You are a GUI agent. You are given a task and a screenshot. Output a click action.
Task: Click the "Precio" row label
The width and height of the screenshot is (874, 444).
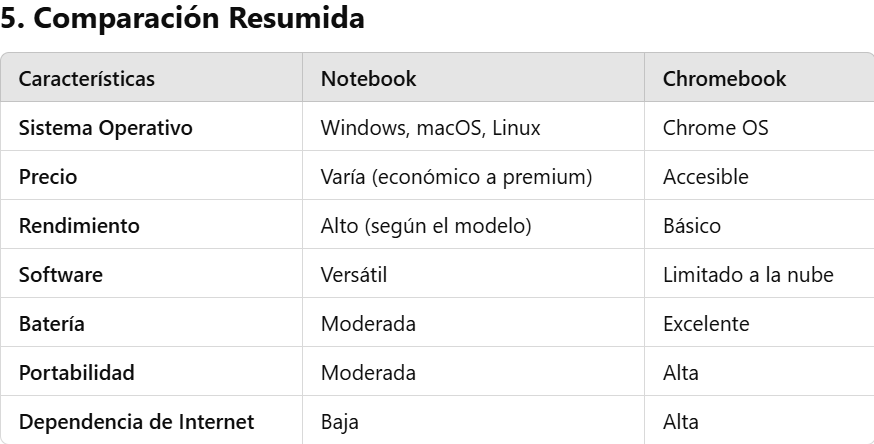click(x=48, y=177)
